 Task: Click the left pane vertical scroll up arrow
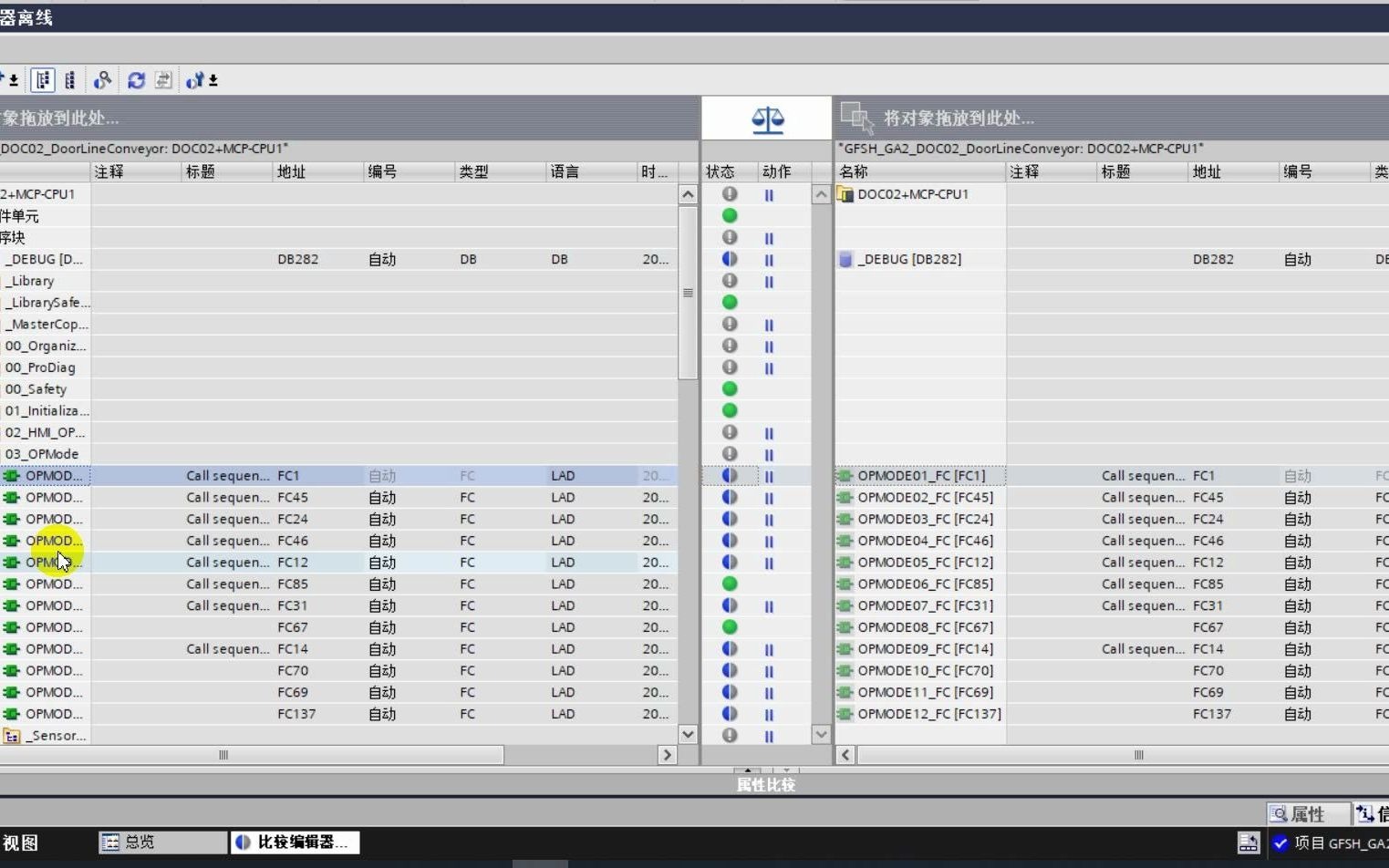(688, 194)
